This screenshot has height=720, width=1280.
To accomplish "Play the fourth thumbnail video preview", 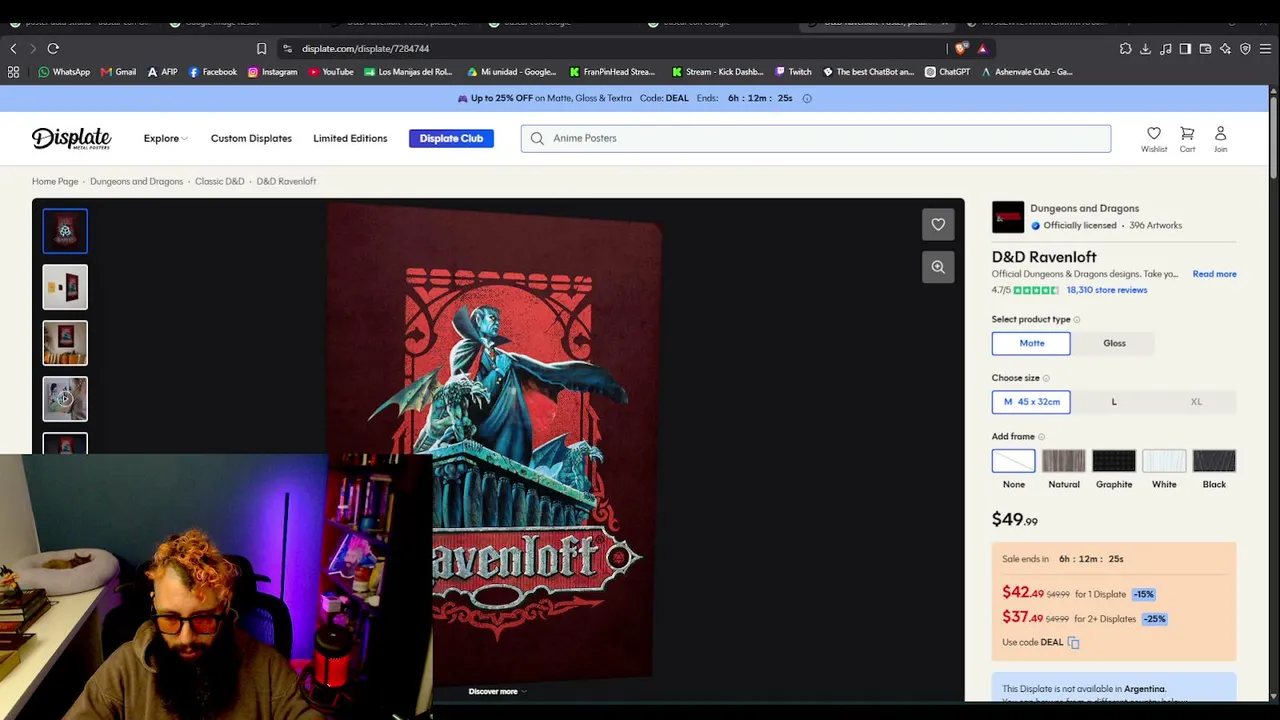I will pos(65,399).
